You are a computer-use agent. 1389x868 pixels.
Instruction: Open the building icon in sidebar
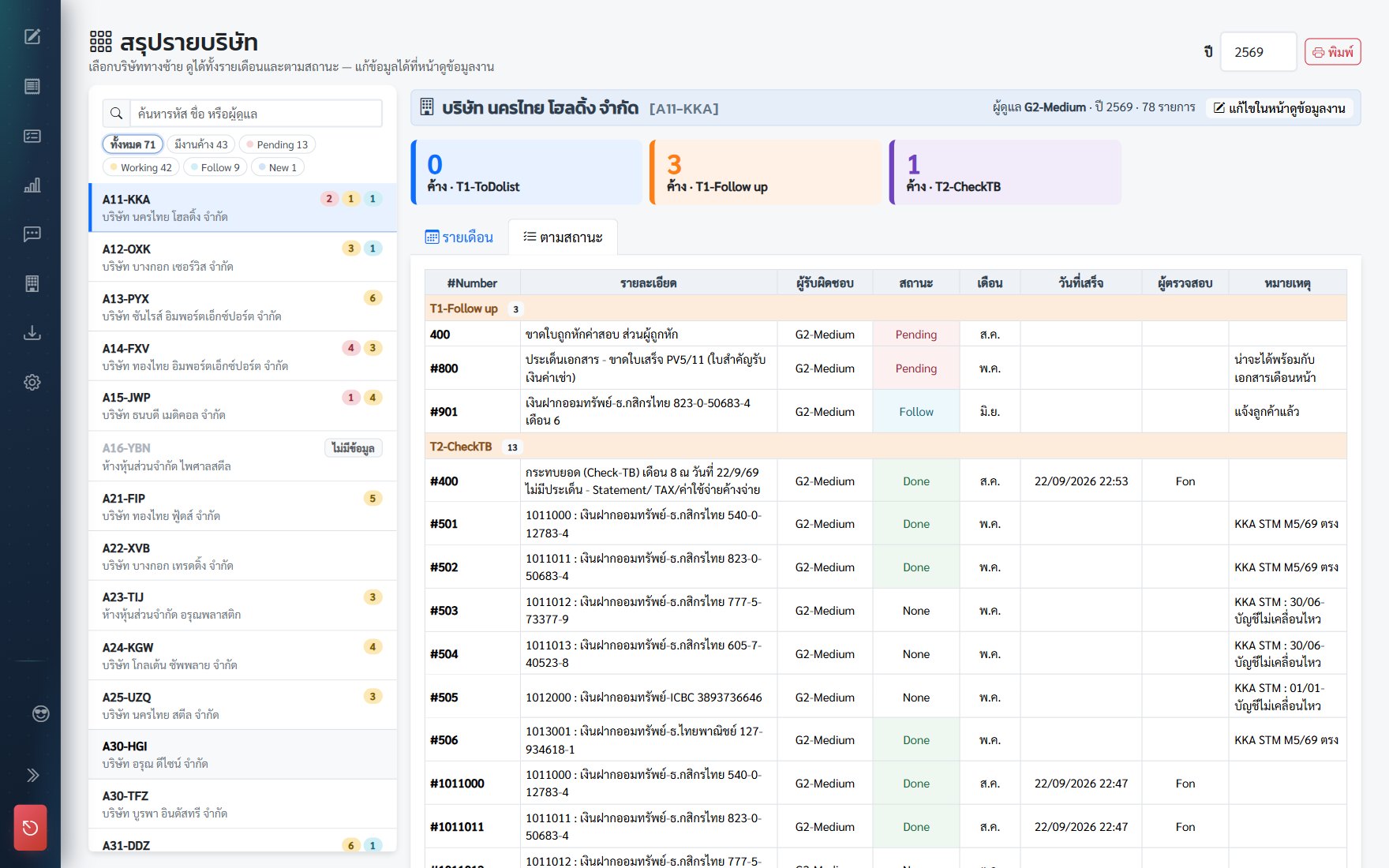click(32, 284)
